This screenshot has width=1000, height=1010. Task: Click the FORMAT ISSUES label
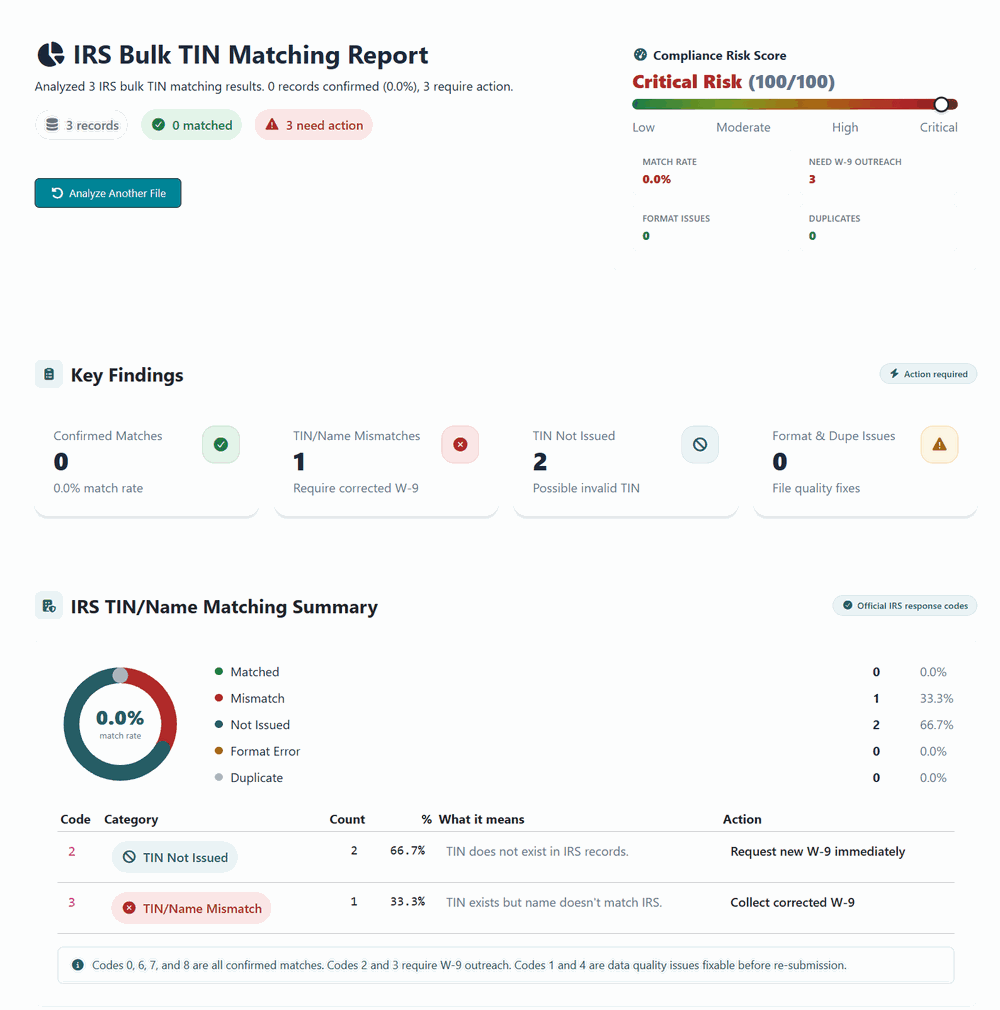click(676, 218)
